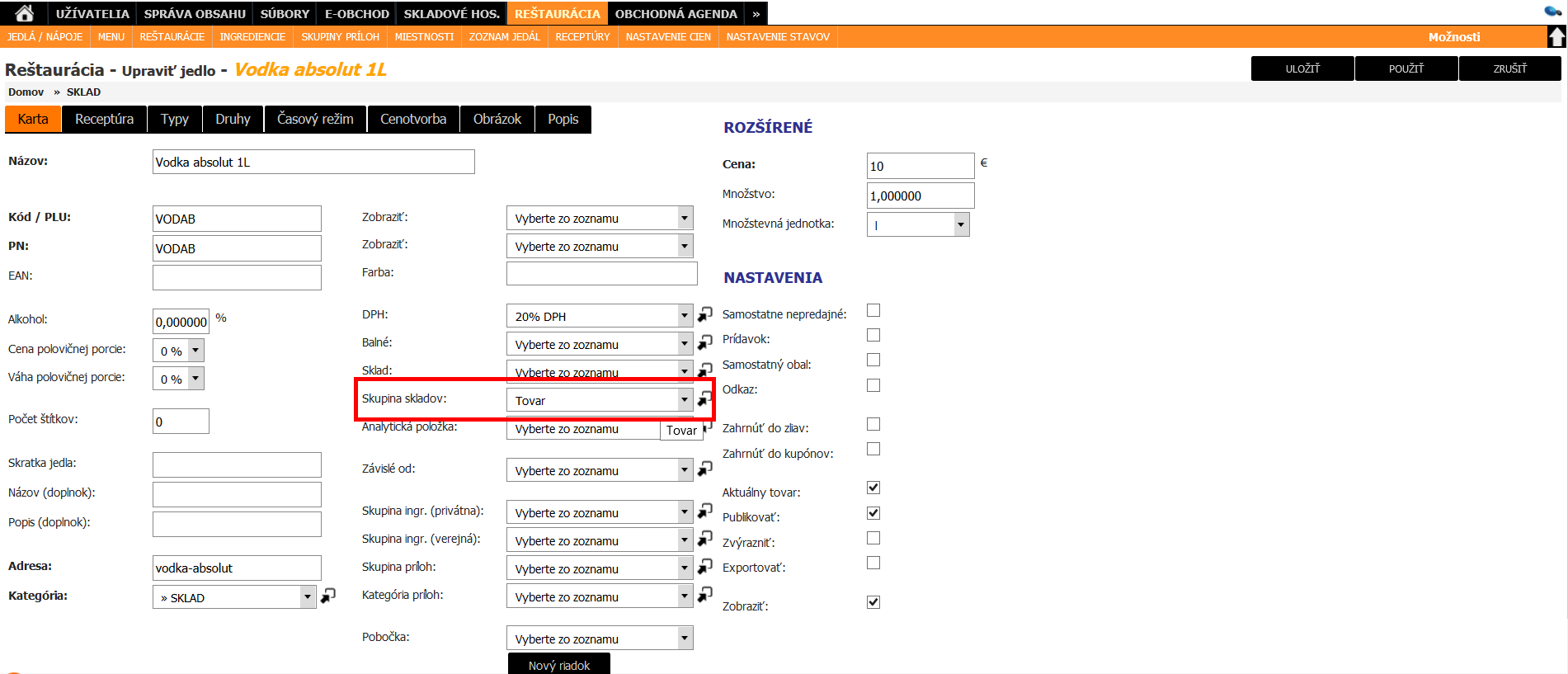Open the Množstevná jednotka dropdown
Screen dimensions: 1568x674
tap(960, 224)
